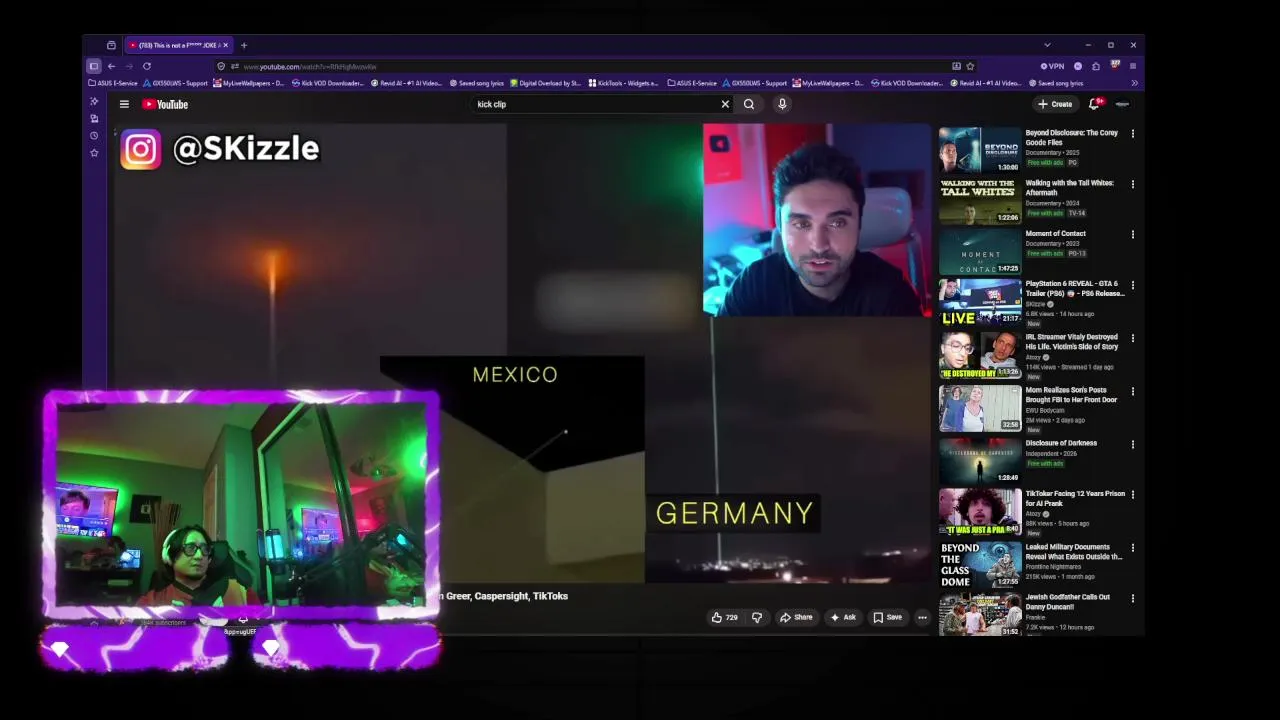Open the history clock in sidebar
Screen dimensions: 1280x720
pyautogui.click(x=94, y=135)
